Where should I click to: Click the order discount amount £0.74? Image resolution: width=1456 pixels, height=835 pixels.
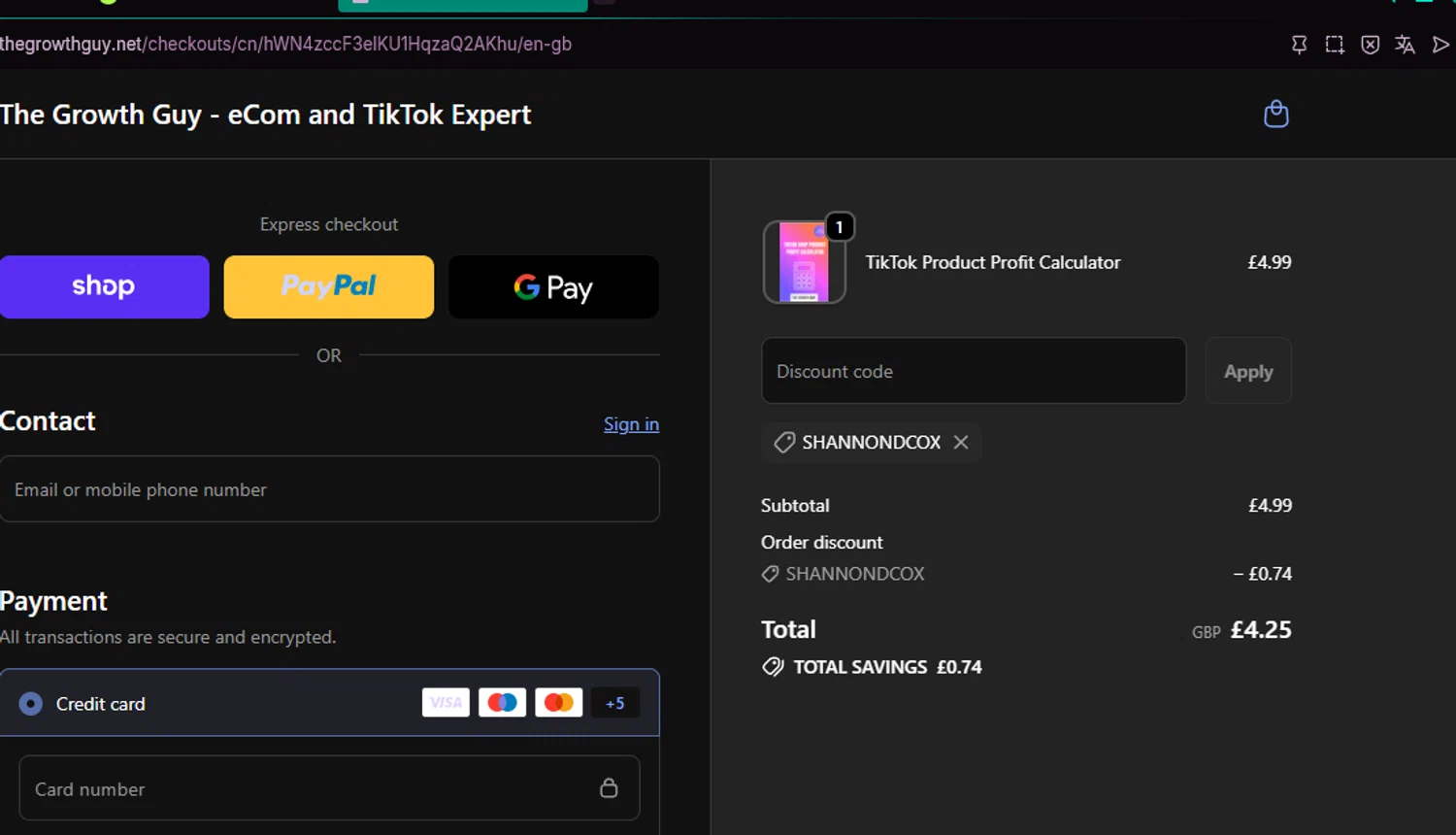pos(1263,574)
